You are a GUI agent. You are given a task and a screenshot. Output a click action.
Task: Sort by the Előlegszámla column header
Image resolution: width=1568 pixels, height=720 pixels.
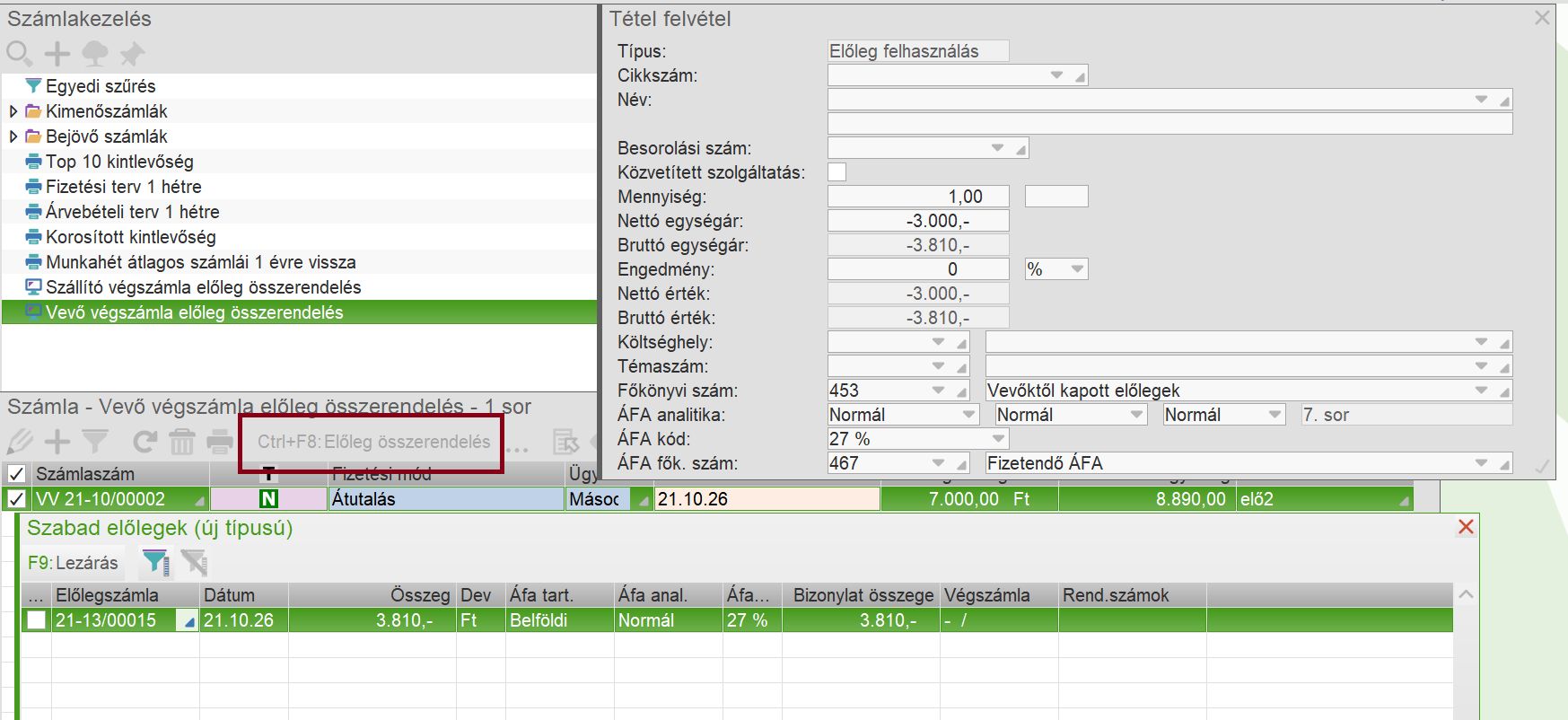pyautogui.click(x=125, y=595)
